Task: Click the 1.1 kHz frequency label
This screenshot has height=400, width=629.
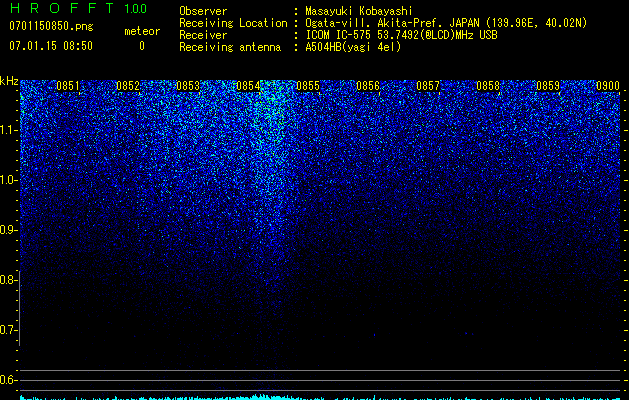Action: click(x=8, y=130)
